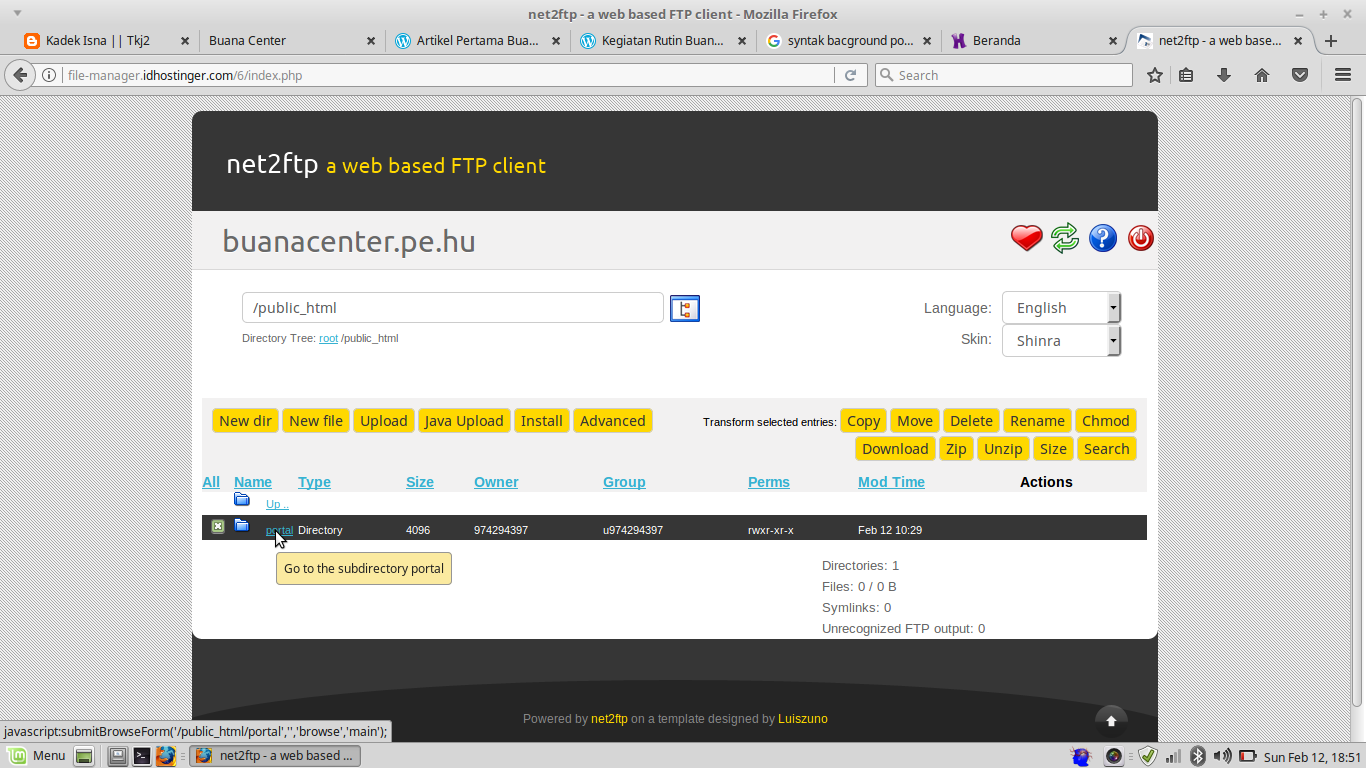Click the Move button
Viewport: 1366px width, 768px height.
[915, 421]
